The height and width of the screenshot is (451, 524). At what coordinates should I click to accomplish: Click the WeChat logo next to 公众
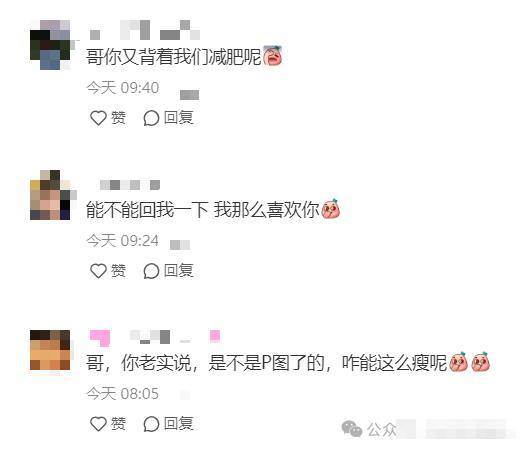pyautogui.click(x=352, y=428)
